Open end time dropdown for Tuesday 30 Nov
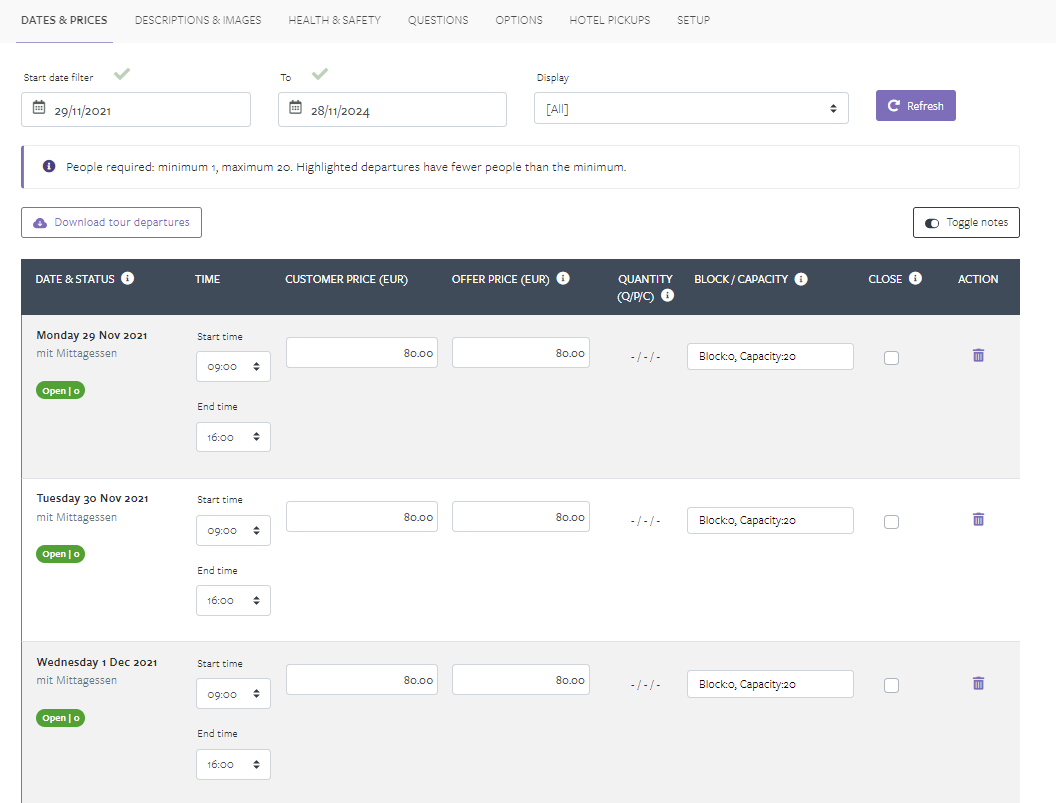The height and width of the screenshot is (803, 1056). point(233,600)
